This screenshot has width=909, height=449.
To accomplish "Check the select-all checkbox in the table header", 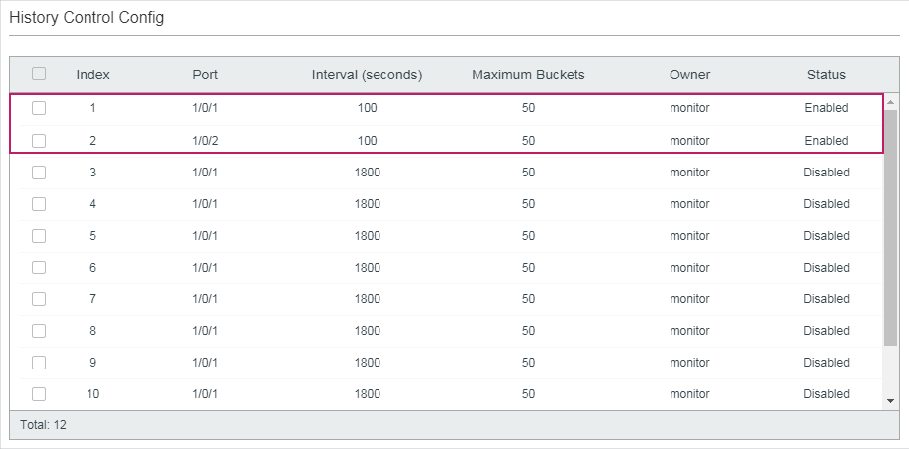I will click(x=39, y=74).
